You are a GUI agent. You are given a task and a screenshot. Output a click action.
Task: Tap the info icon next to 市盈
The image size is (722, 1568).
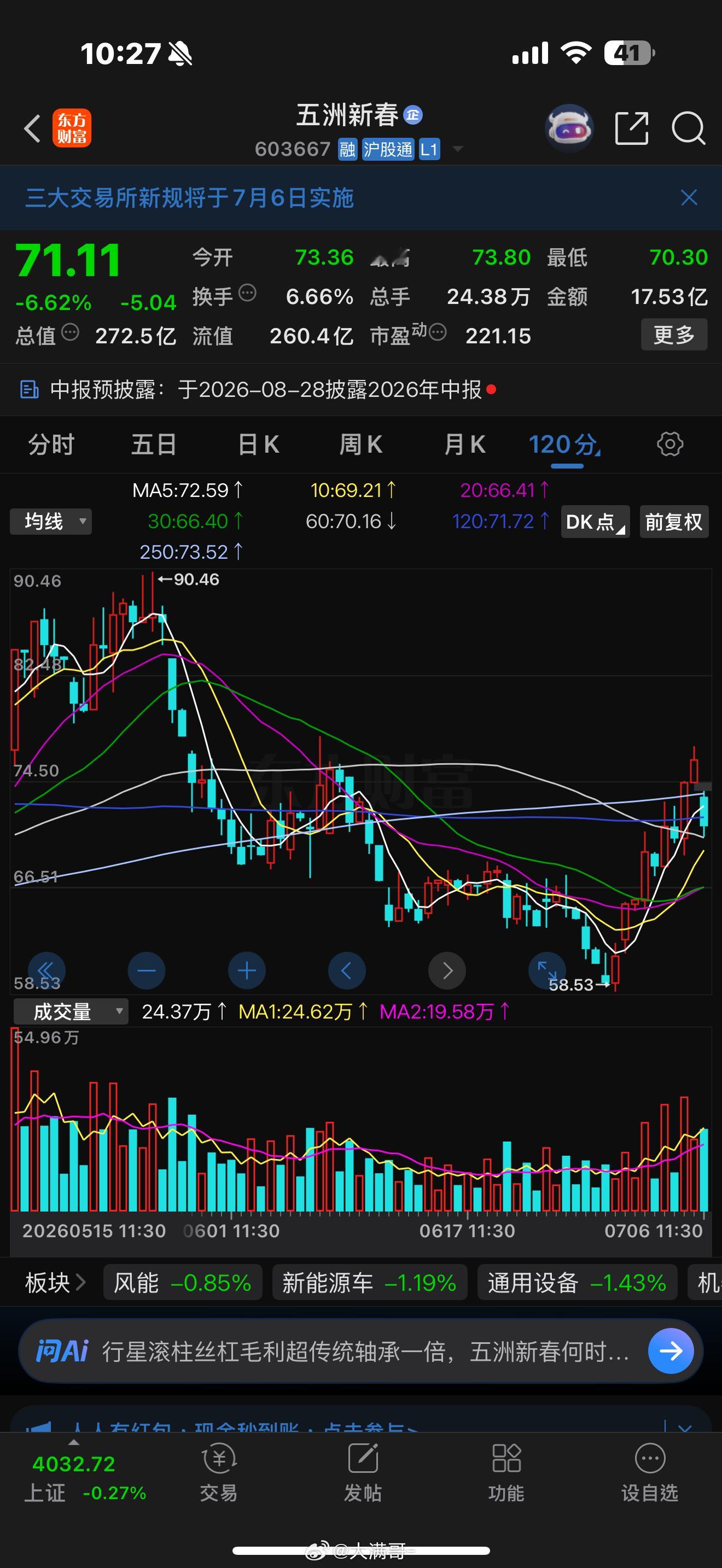coord(438,332)
